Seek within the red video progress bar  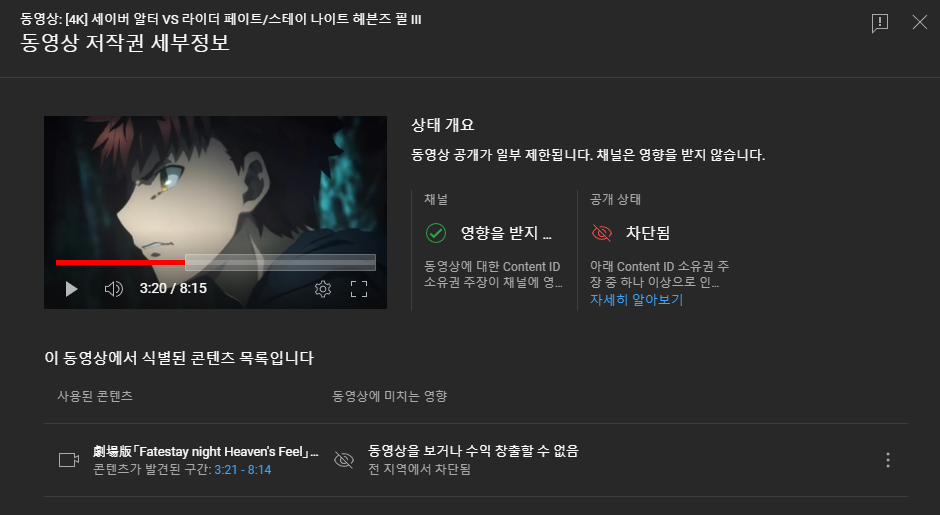coord(120,262)
